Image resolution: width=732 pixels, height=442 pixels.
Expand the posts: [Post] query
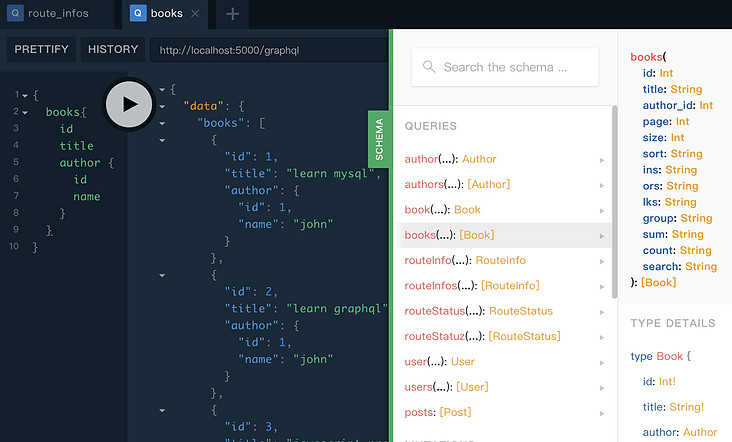click(438, 412)
